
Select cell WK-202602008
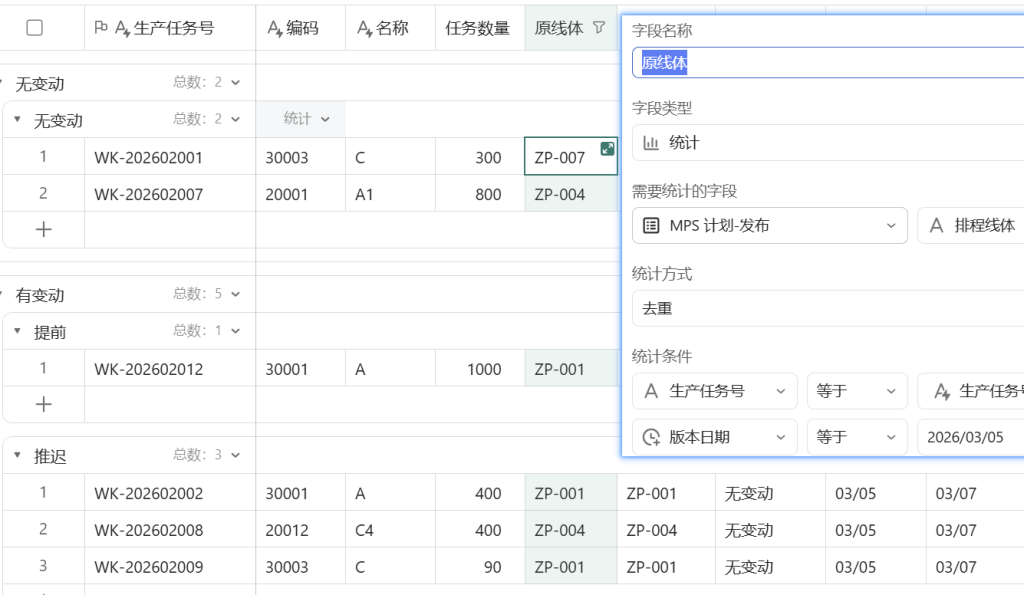(170, 529)
